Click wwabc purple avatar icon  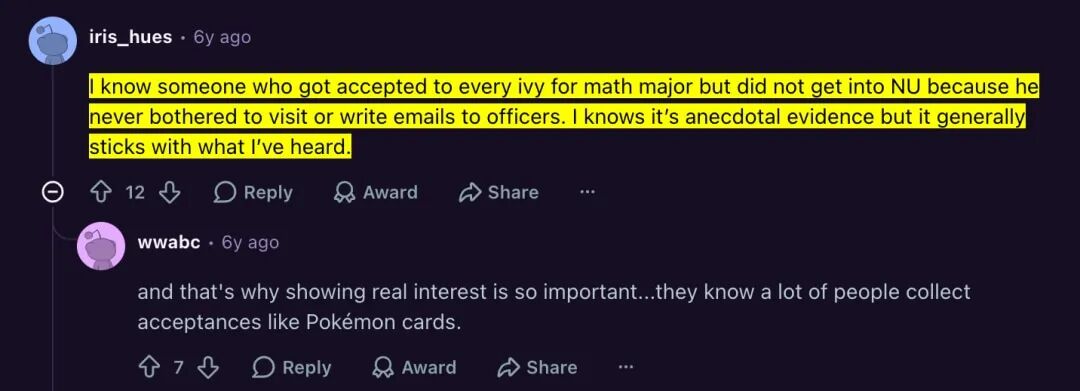click(101, 246)
